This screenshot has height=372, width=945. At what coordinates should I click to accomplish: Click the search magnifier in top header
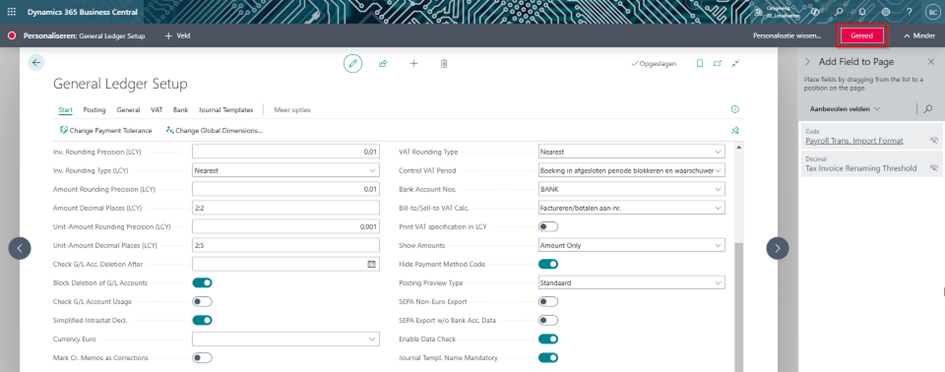click(838, 12)
